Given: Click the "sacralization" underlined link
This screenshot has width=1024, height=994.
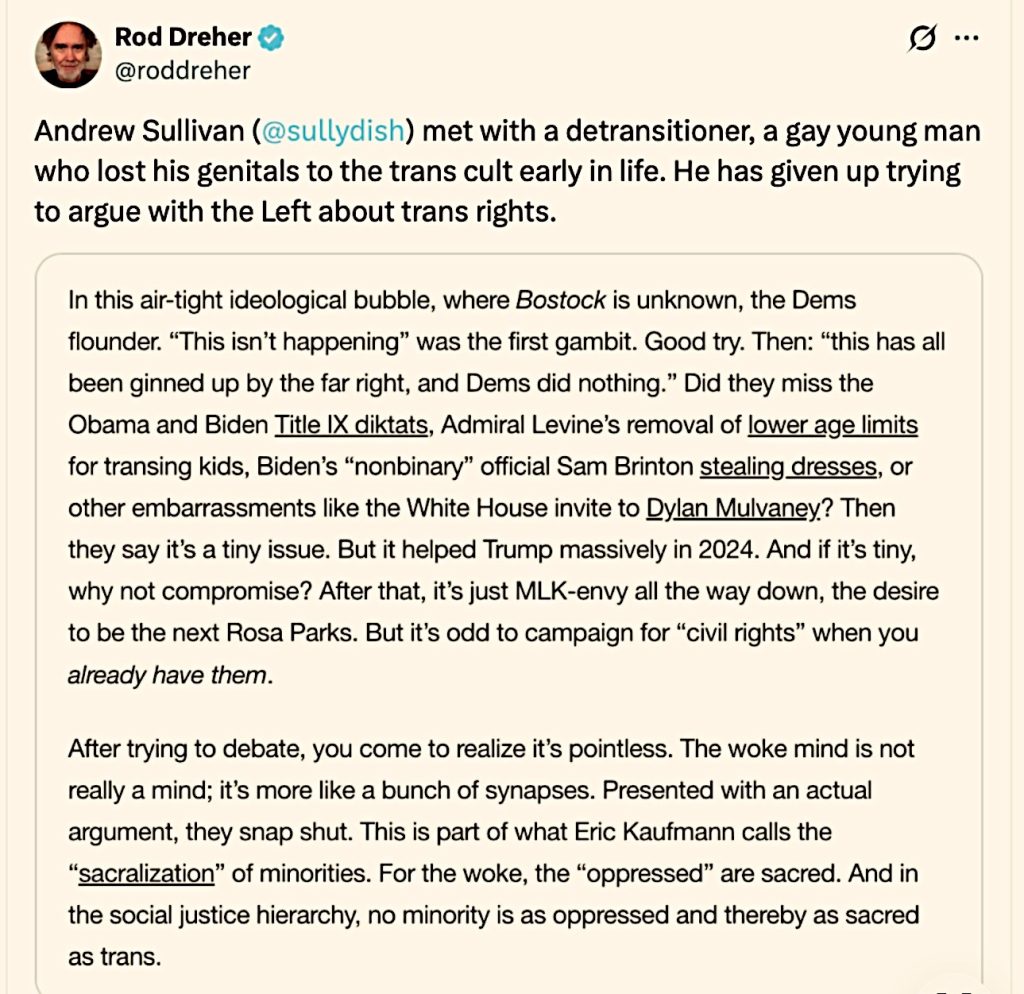Looking at the screenshot, I should 146,873.
